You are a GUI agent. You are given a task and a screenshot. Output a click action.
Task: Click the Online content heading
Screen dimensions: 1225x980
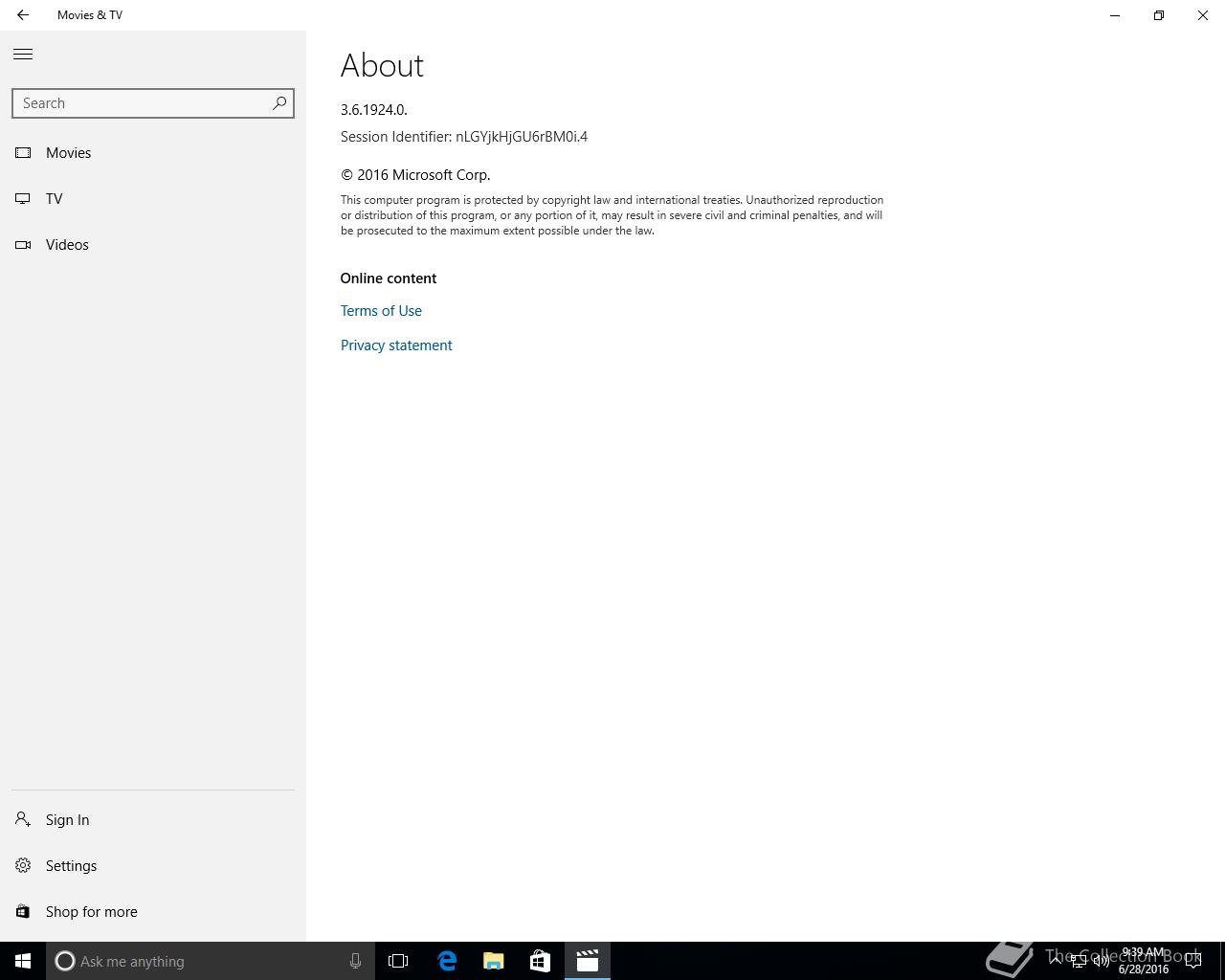389,278
